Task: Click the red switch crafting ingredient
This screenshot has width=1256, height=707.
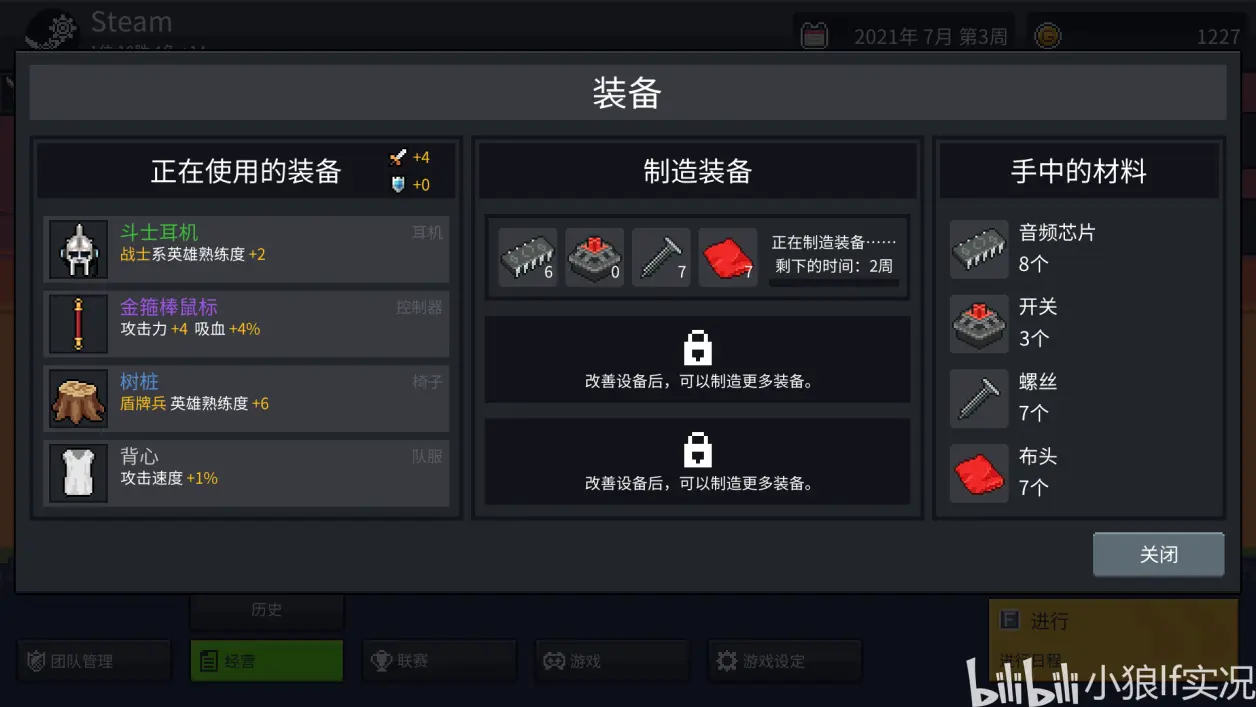Action: [x=595, y=257]
